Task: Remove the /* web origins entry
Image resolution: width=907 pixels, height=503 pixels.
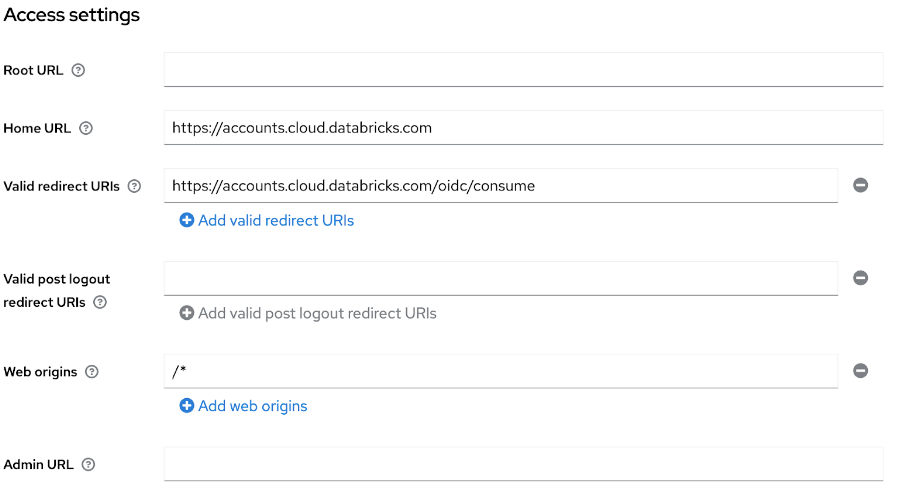Action: tap(860, 371)
